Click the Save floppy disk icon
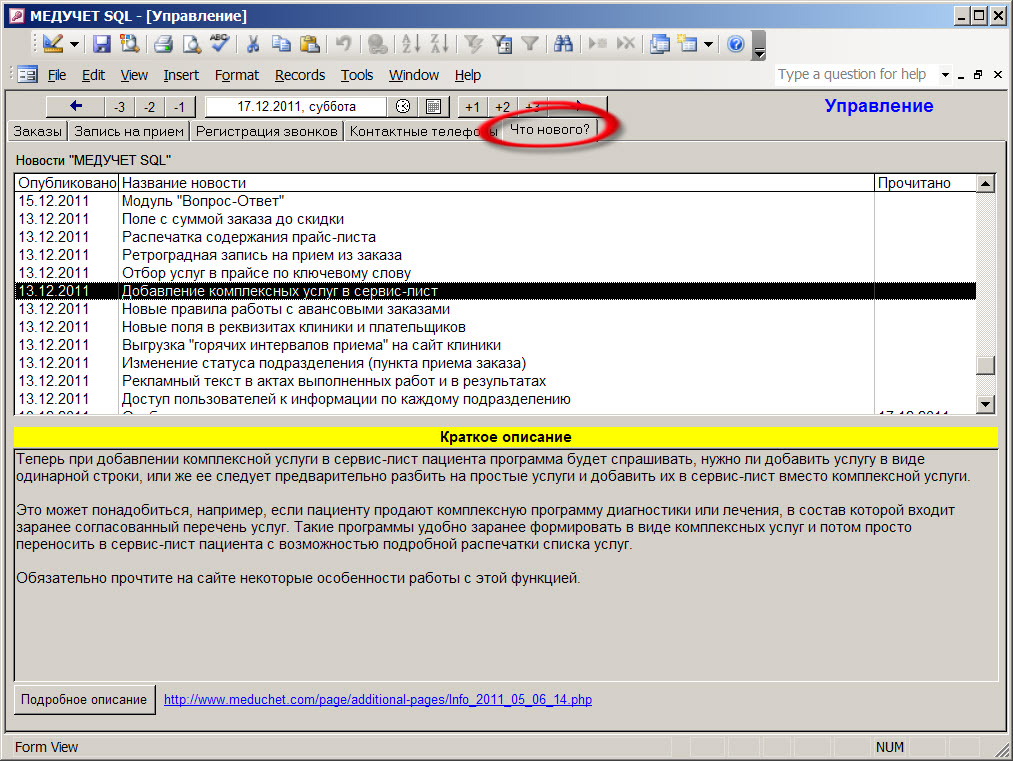The width and height of the screenshot is (1013, 761). coord(101,44)
